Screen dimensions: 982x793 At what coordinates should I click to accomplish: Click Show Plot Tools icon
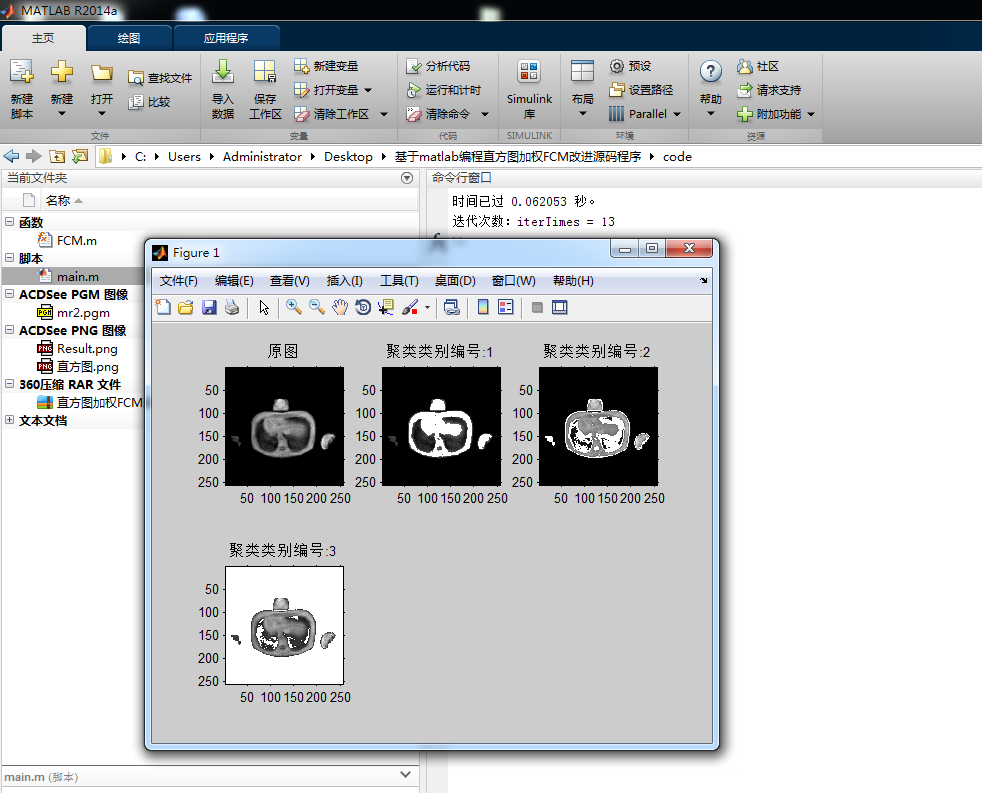[x=559, y=307]
